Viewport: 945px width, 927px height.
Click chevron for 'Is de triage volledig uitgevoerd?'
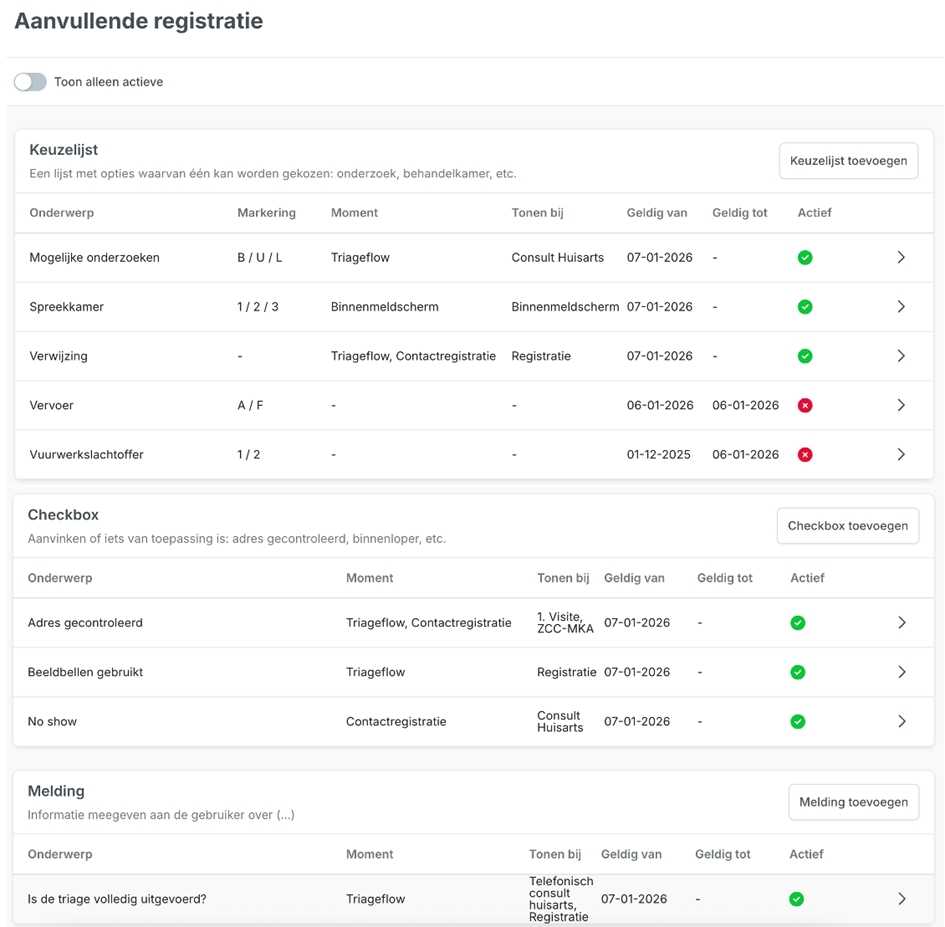click(x=901, y=899)
